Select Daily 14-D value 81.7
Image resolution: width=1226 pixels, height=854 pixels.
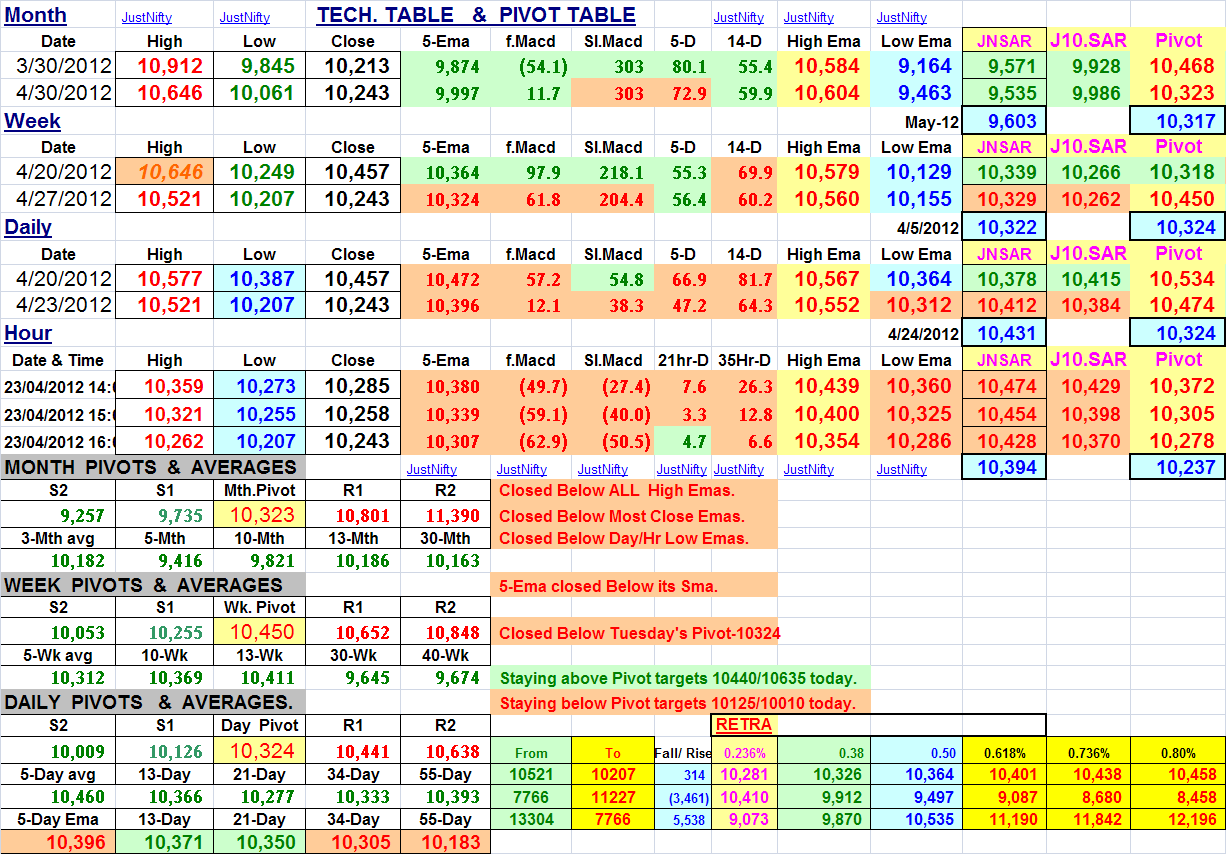[743, 279]
